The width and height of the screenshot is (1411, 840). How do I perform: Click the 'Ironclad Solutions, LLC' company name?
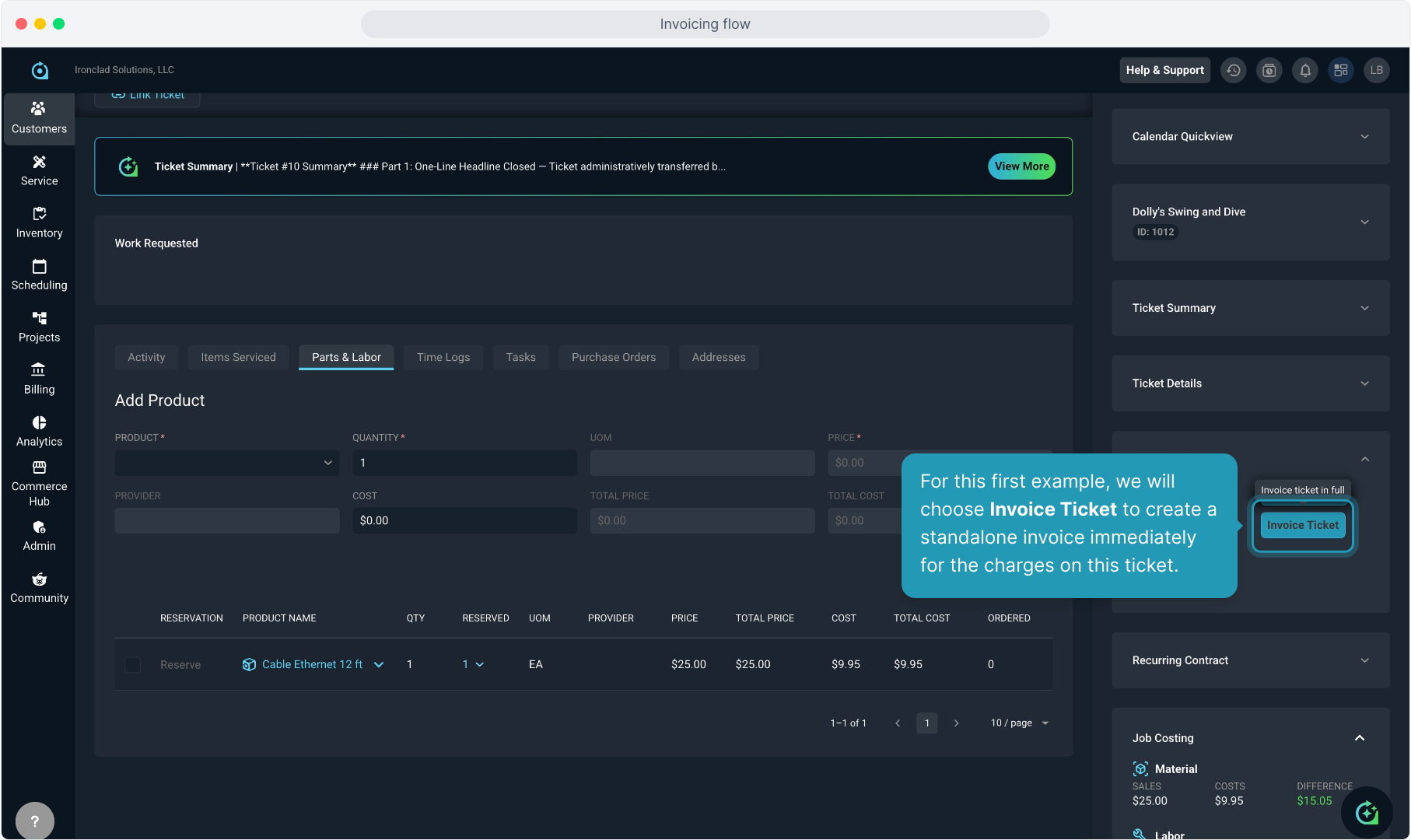[x=124, y=70]
